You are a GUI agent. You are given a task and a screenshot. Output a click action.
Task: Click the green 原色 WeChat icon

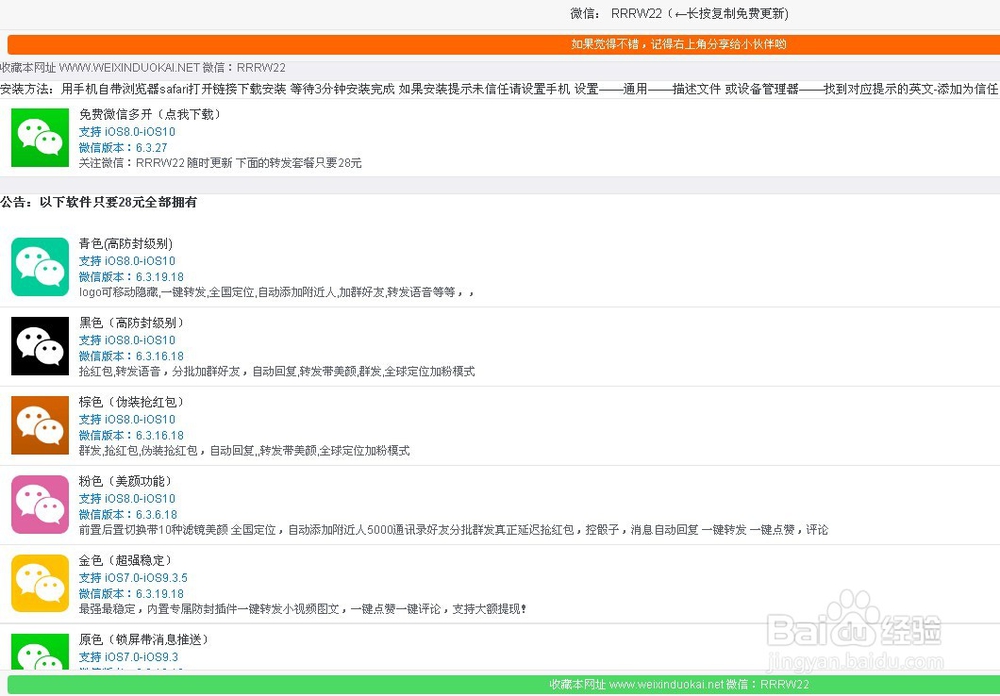click(x=40, y=653)
